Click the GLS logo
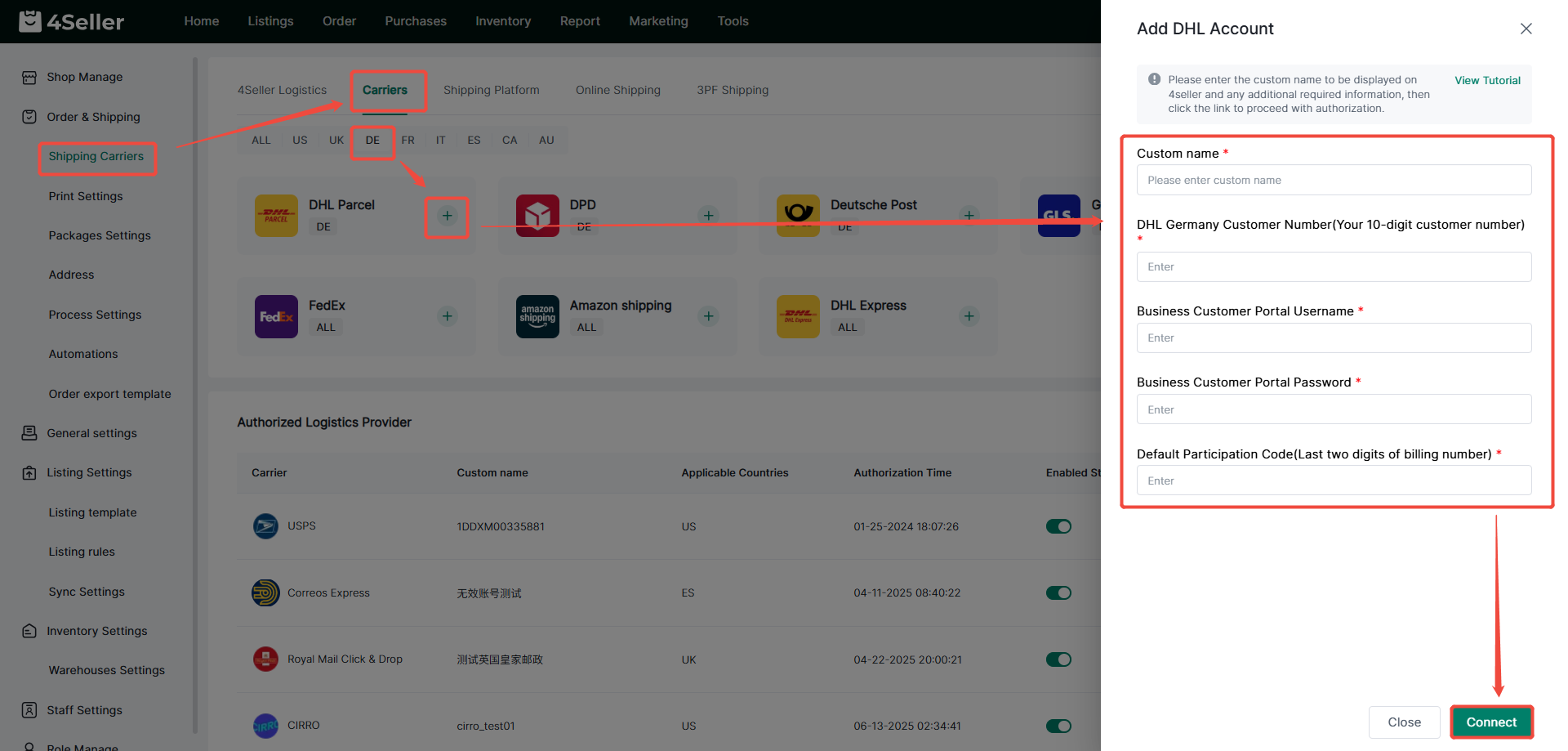Screen dimensions: 1568x751 click(x=1059, y=216)
